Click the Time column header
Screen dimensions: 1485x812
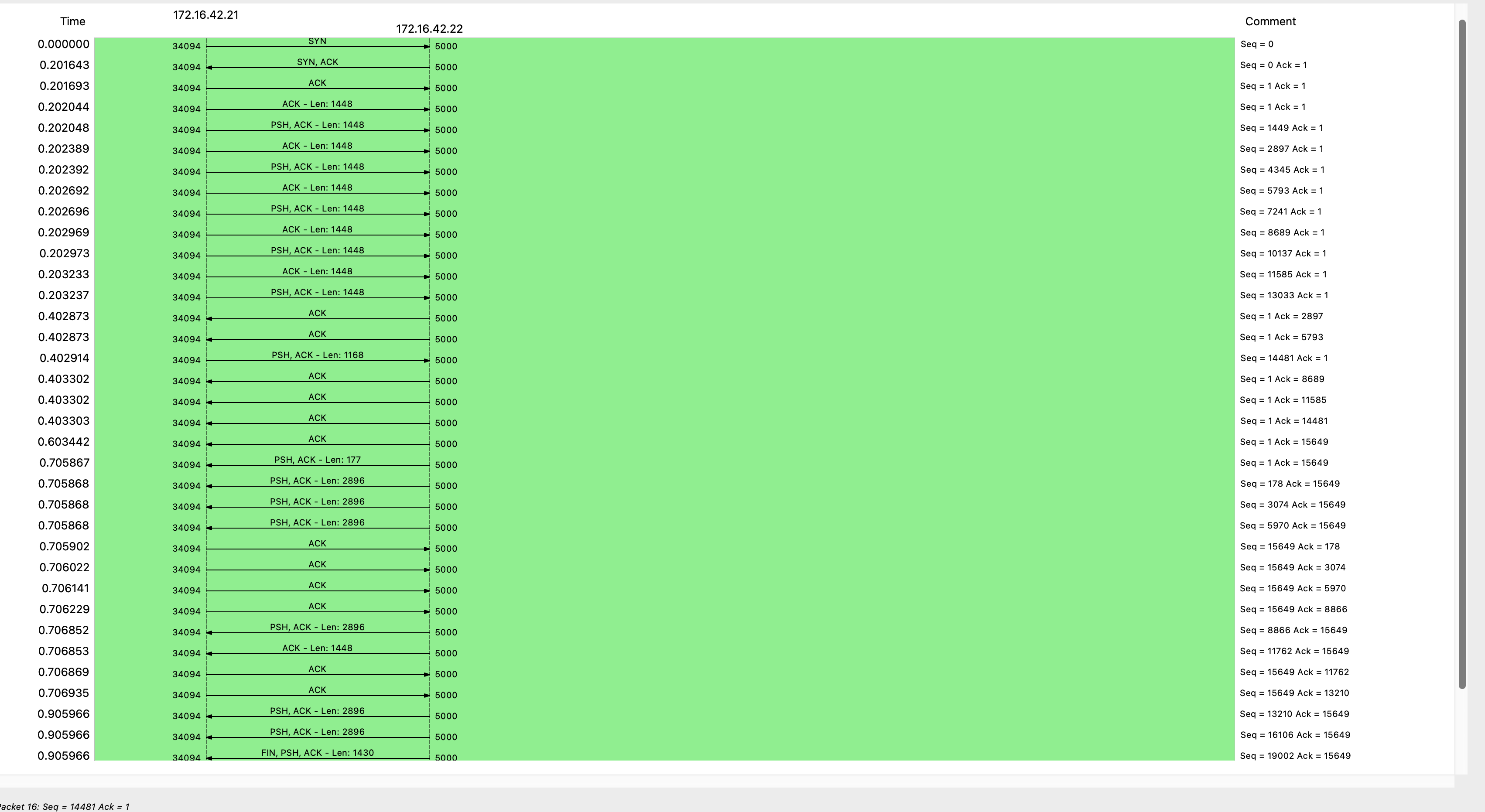pyautogui.click(x=72, y=22)
